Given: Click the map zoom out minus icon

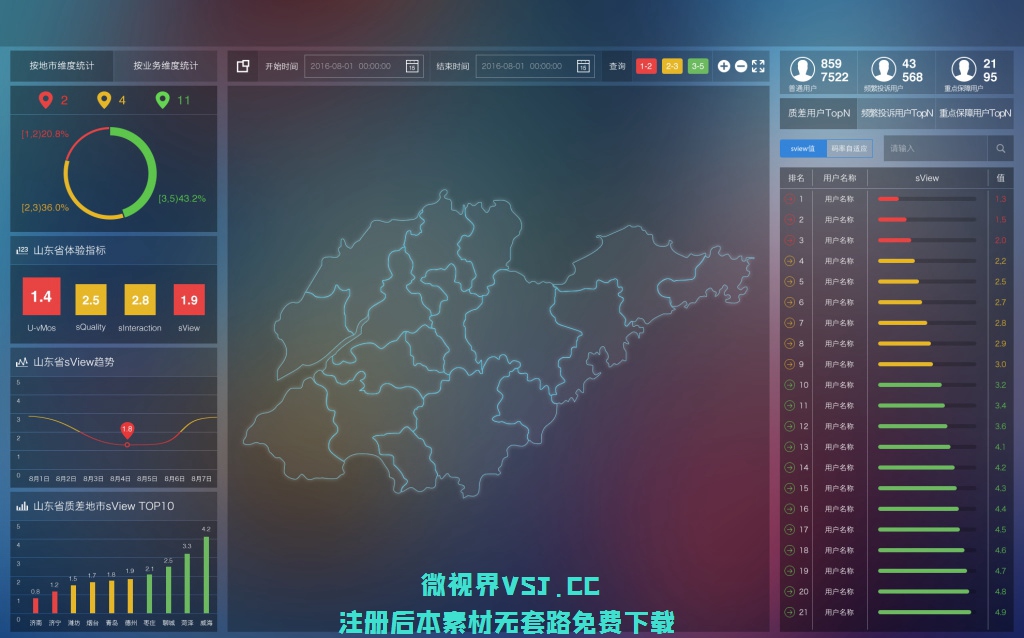Looking at the screenshot, I should [741, 66].
